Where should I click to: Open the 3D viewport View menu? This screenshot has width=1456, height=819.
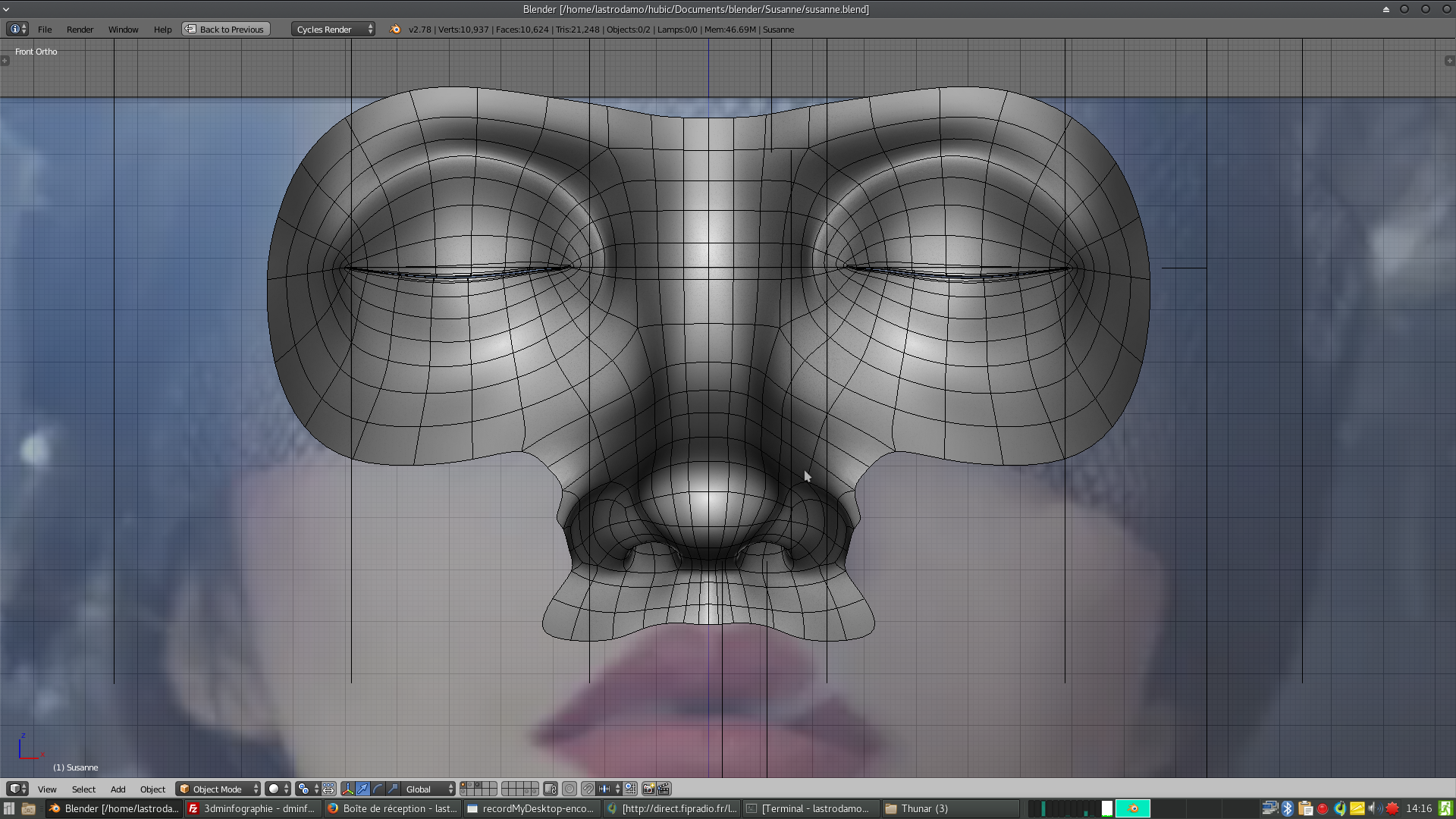tap(47, 789)
